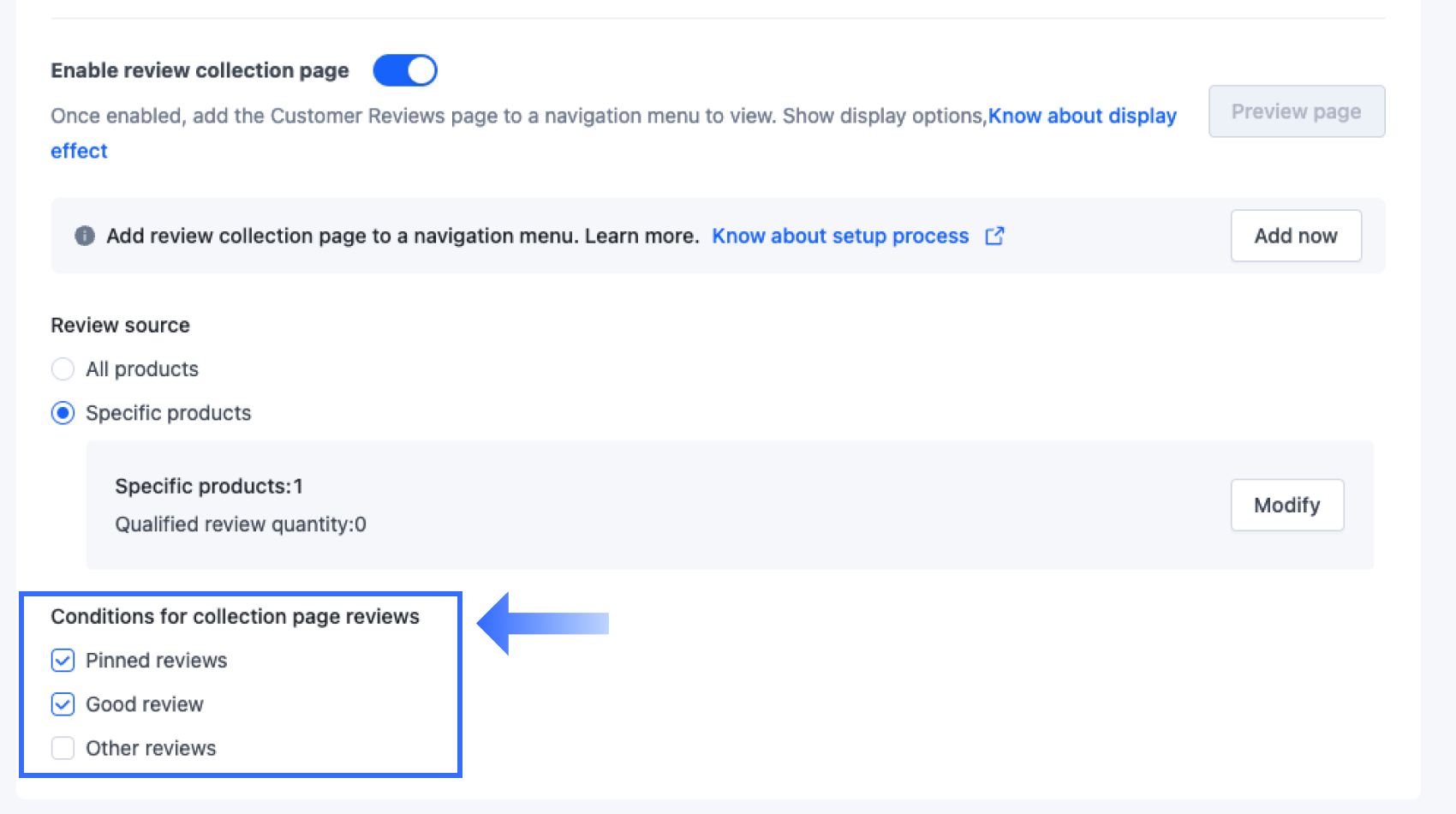1456x814 pixels.
Task: Select the Specific products radio option
Action: click(63, 413)
